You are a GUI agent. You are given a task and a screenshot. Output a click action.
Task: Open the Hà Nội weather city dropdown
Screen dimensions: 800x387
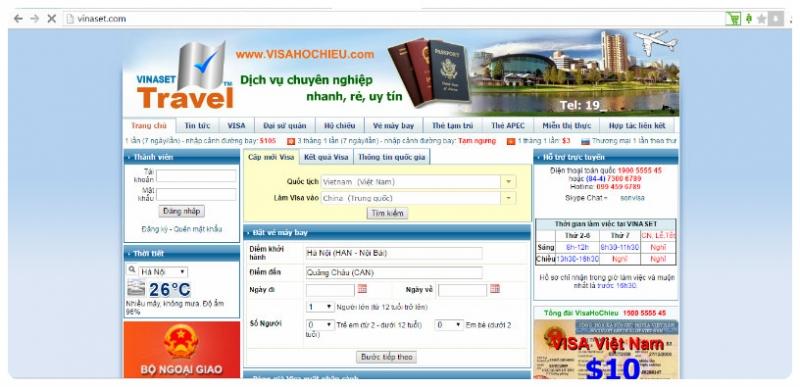(x=163, y=272)
